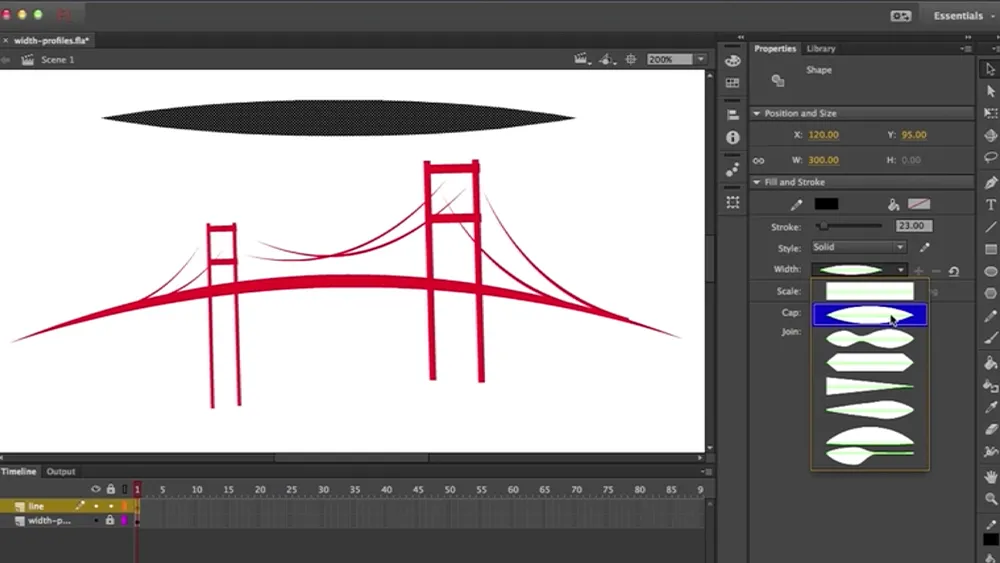
Task: Lock the line layer
Action: [x=111, y=506]
